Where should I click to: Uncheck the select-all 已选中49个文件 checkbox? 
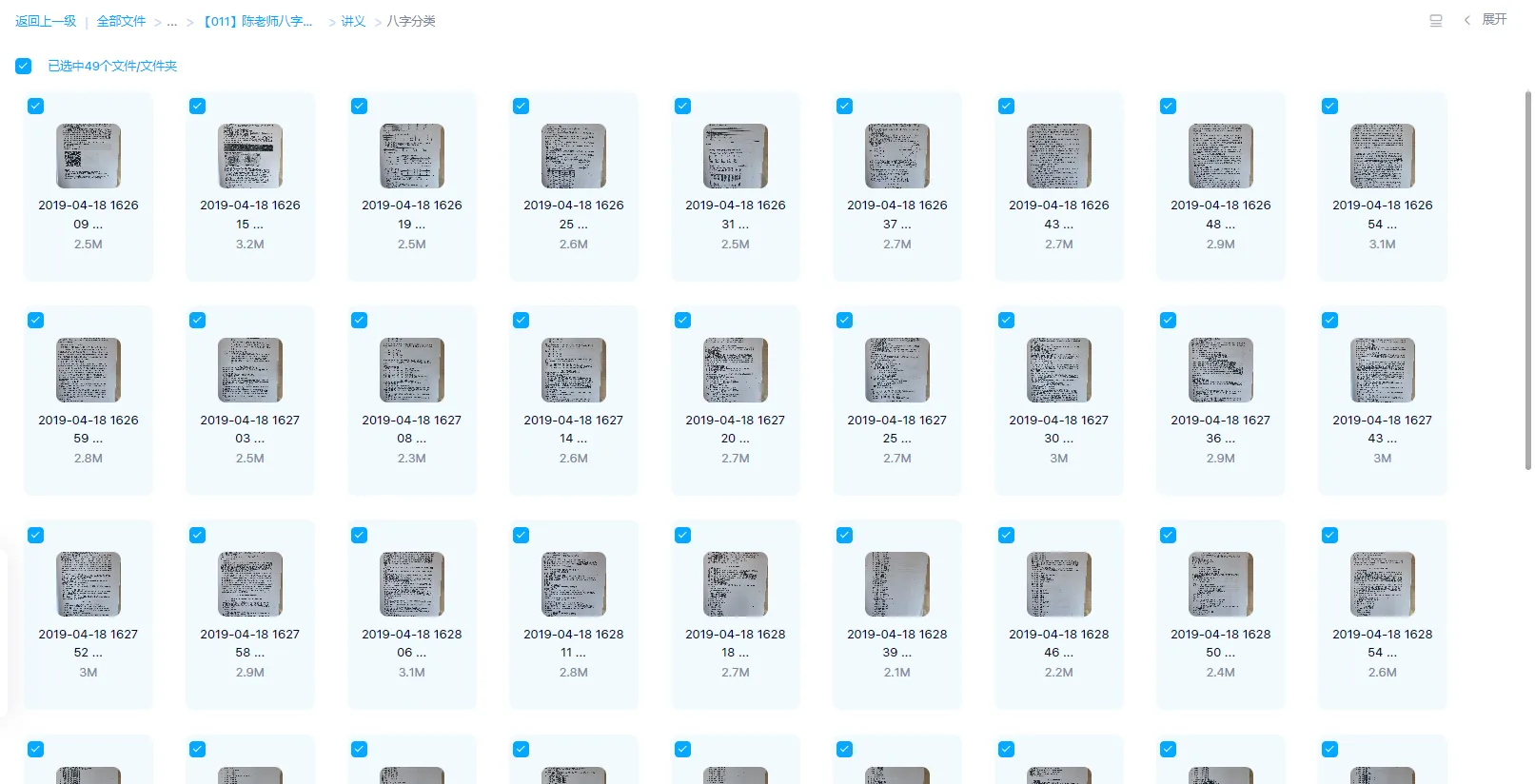click(24, 66)
